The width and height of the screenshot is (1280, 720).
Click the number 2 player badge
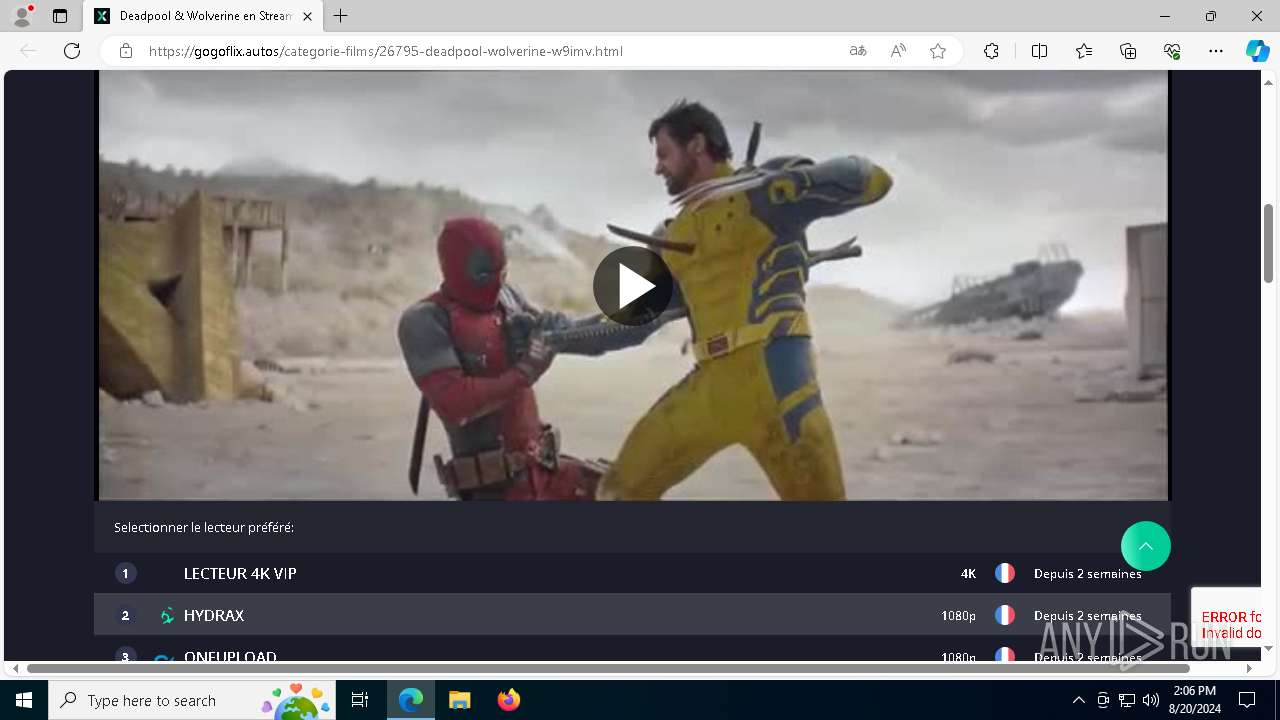pos(125,616)
